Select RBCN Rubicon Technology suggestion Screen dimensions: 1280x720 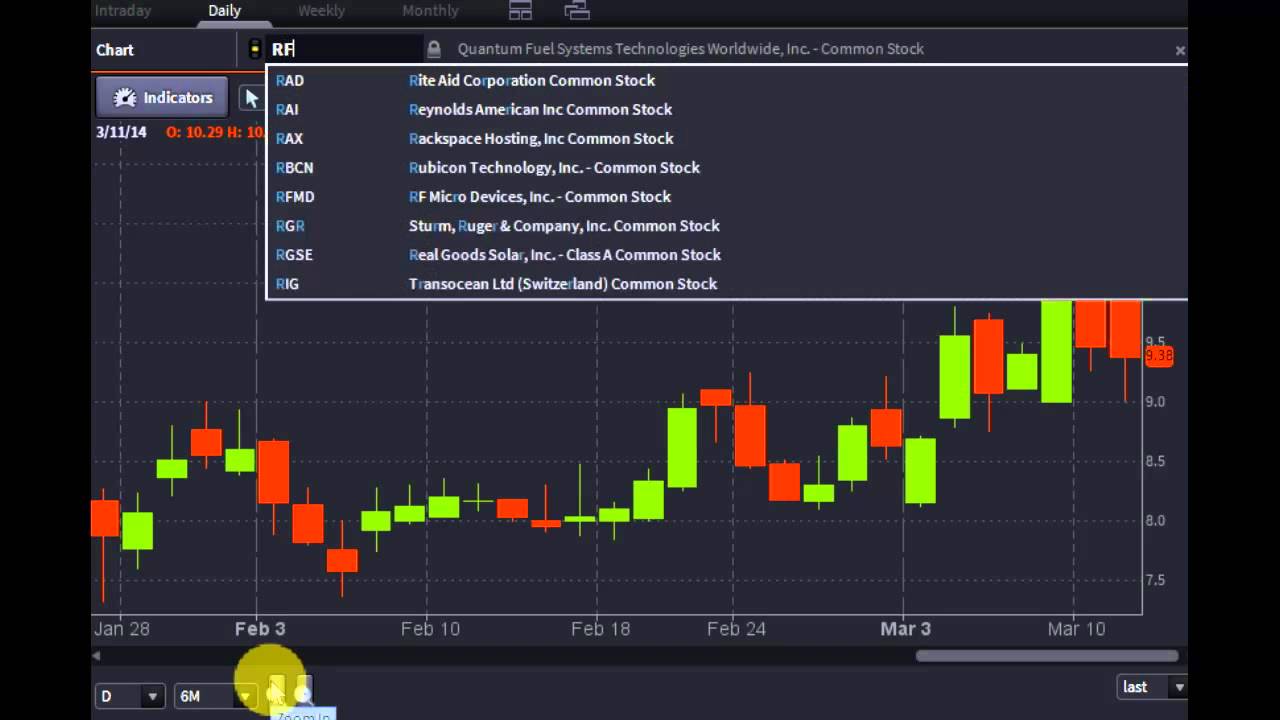coord(726,167)
